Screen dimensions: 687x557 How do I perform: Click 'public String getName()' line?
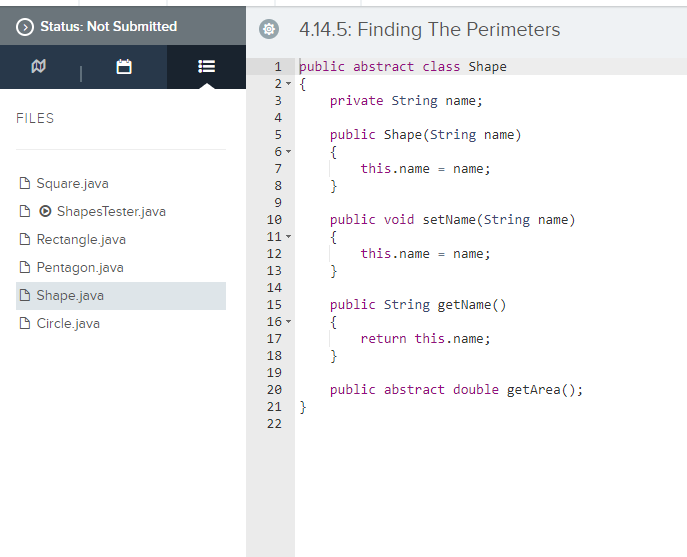click(418, 305)
